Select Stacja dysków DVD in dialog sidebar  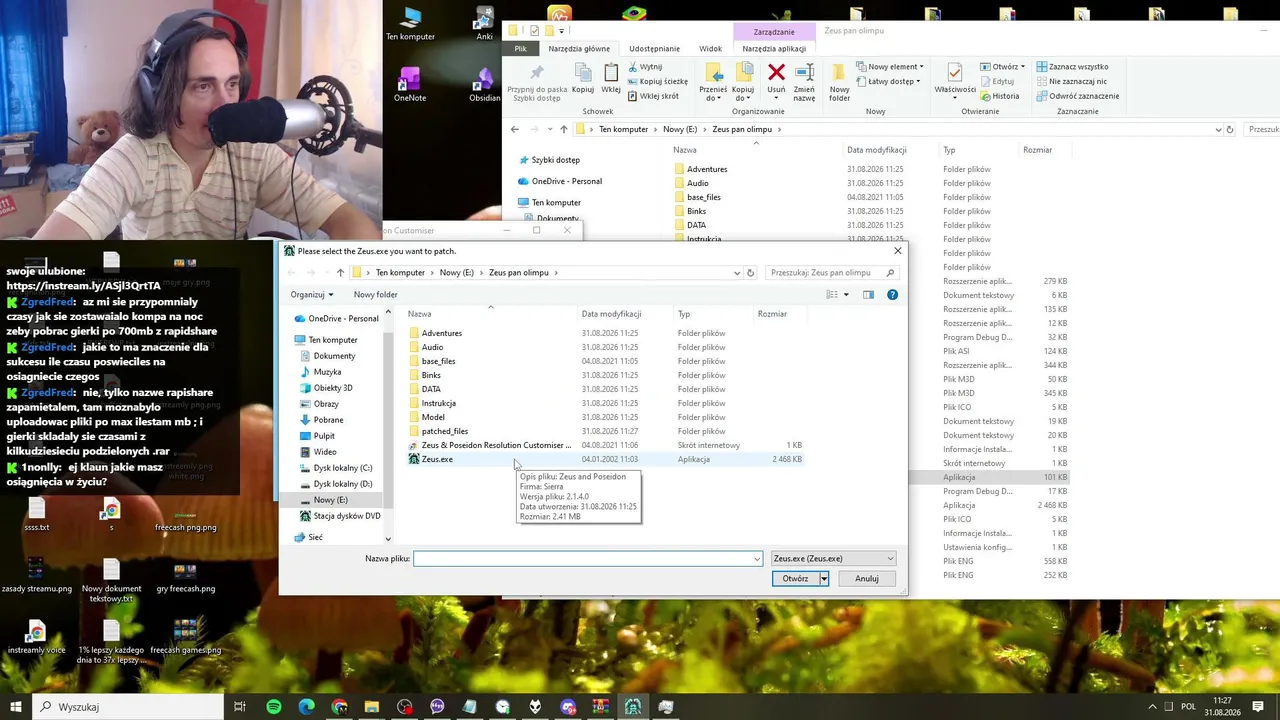(x=340, y=516)
